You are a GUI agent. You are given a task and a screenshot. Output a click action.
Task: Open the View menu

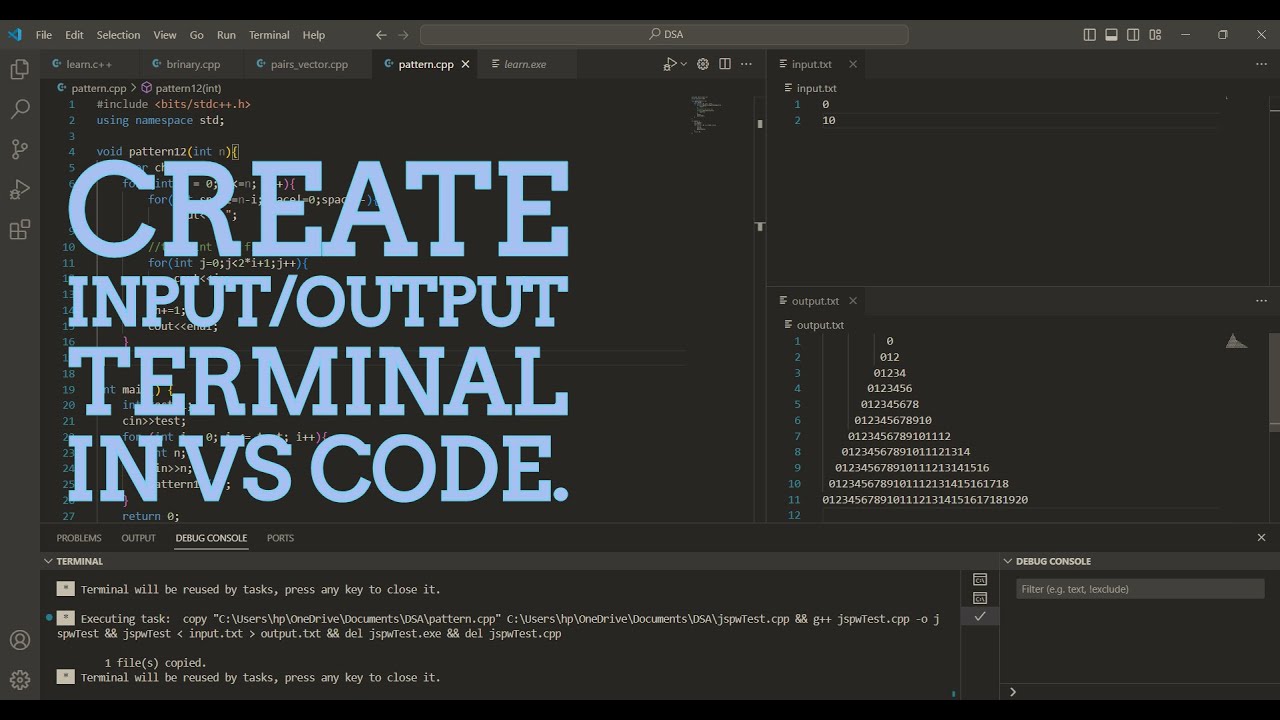click(165, 34)
